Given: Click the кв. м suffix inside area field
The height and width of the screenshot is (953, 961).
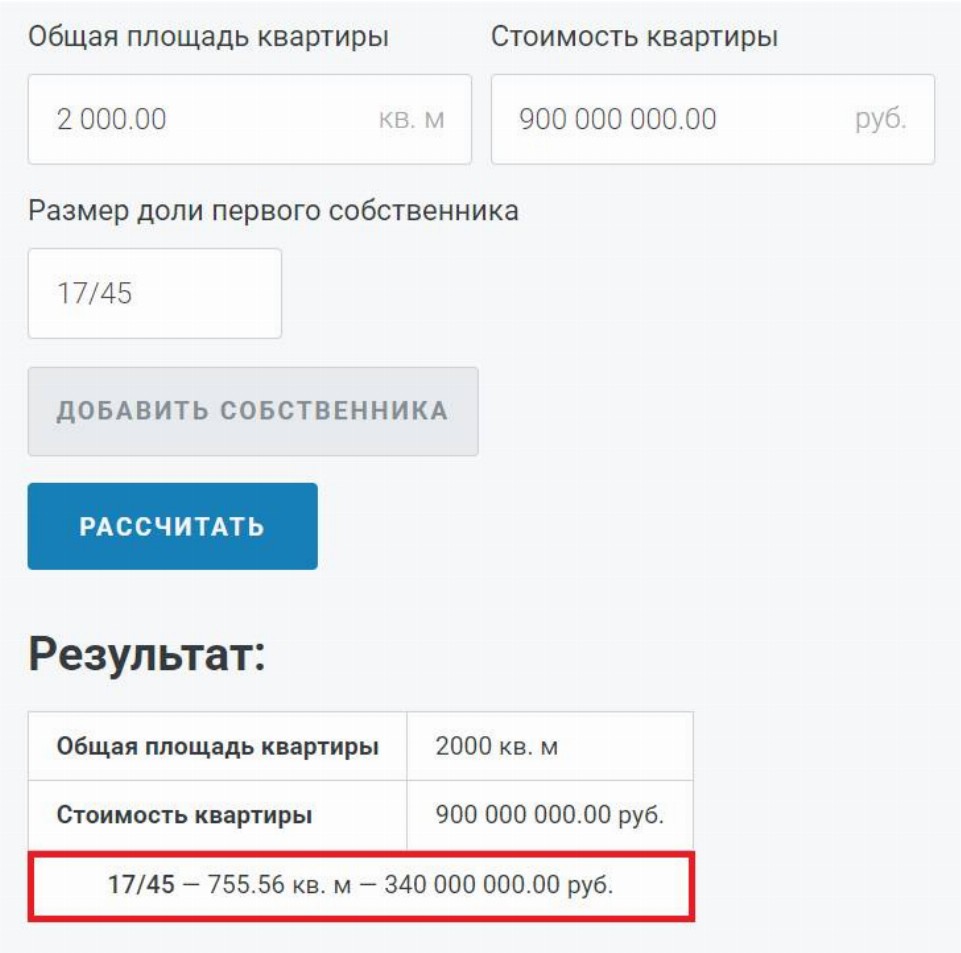Looking at the screenshot, I should click(x=410, y=120).
